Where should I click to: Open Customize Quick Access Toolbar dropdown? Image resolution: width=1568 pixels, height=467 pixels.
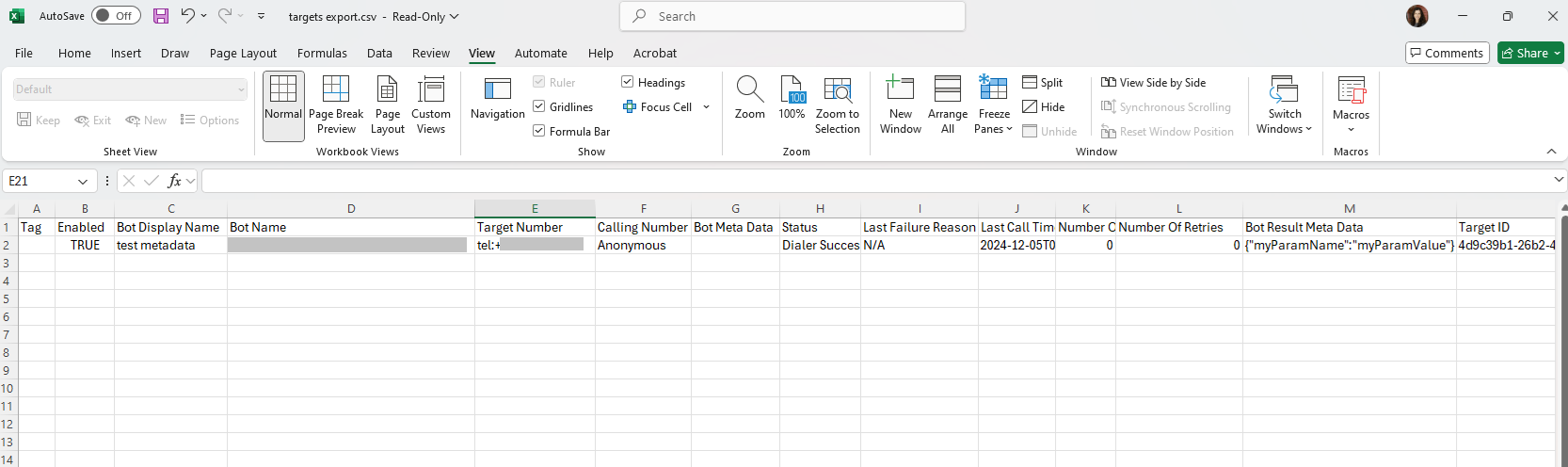point(261,16)
